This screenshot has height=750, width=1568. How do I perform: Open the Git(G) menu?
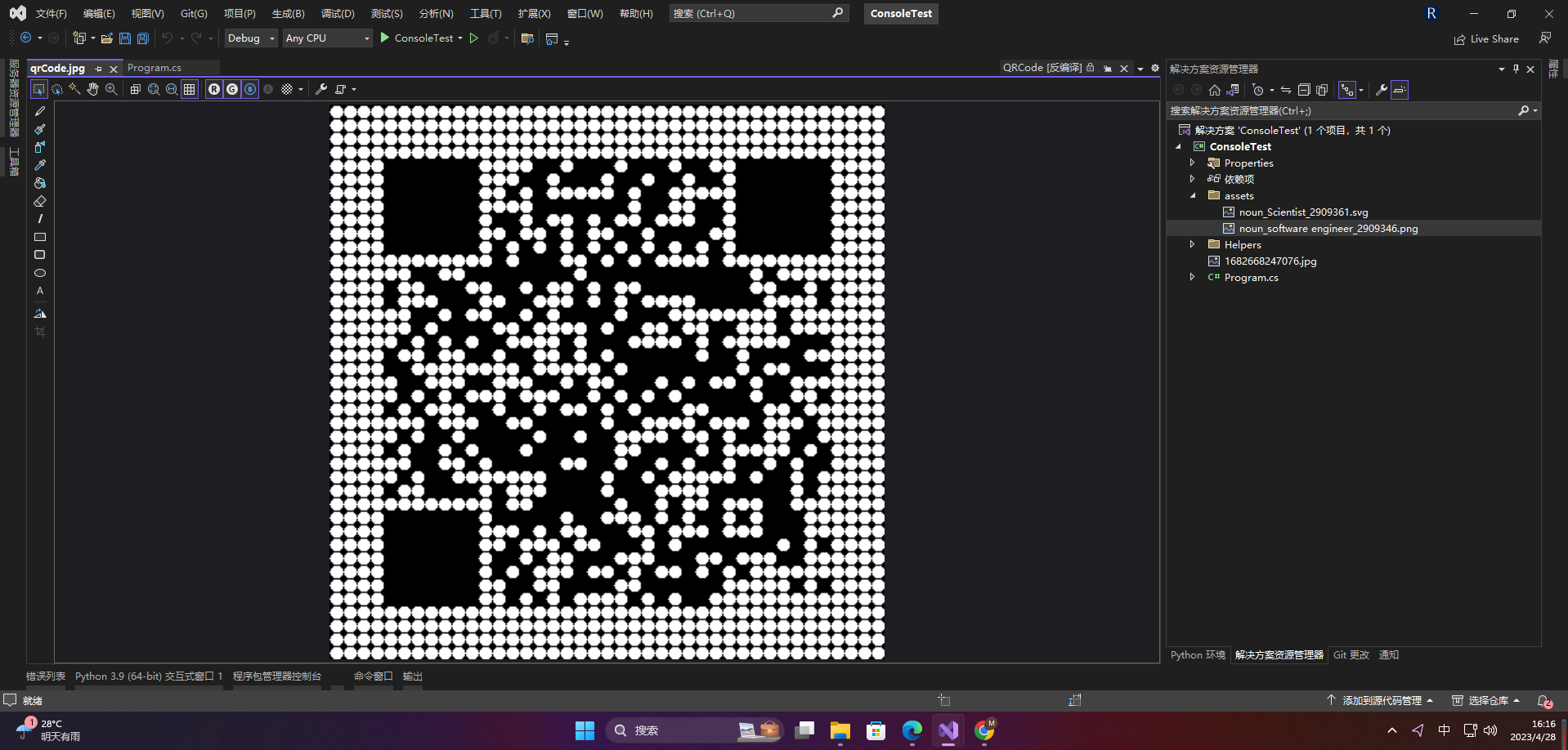[194, 14]
